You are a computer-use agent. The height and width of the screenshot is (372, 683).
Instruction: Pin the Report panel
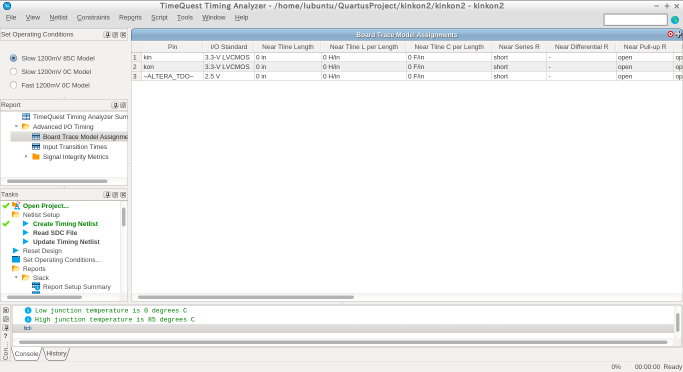[x=115, y=105]
